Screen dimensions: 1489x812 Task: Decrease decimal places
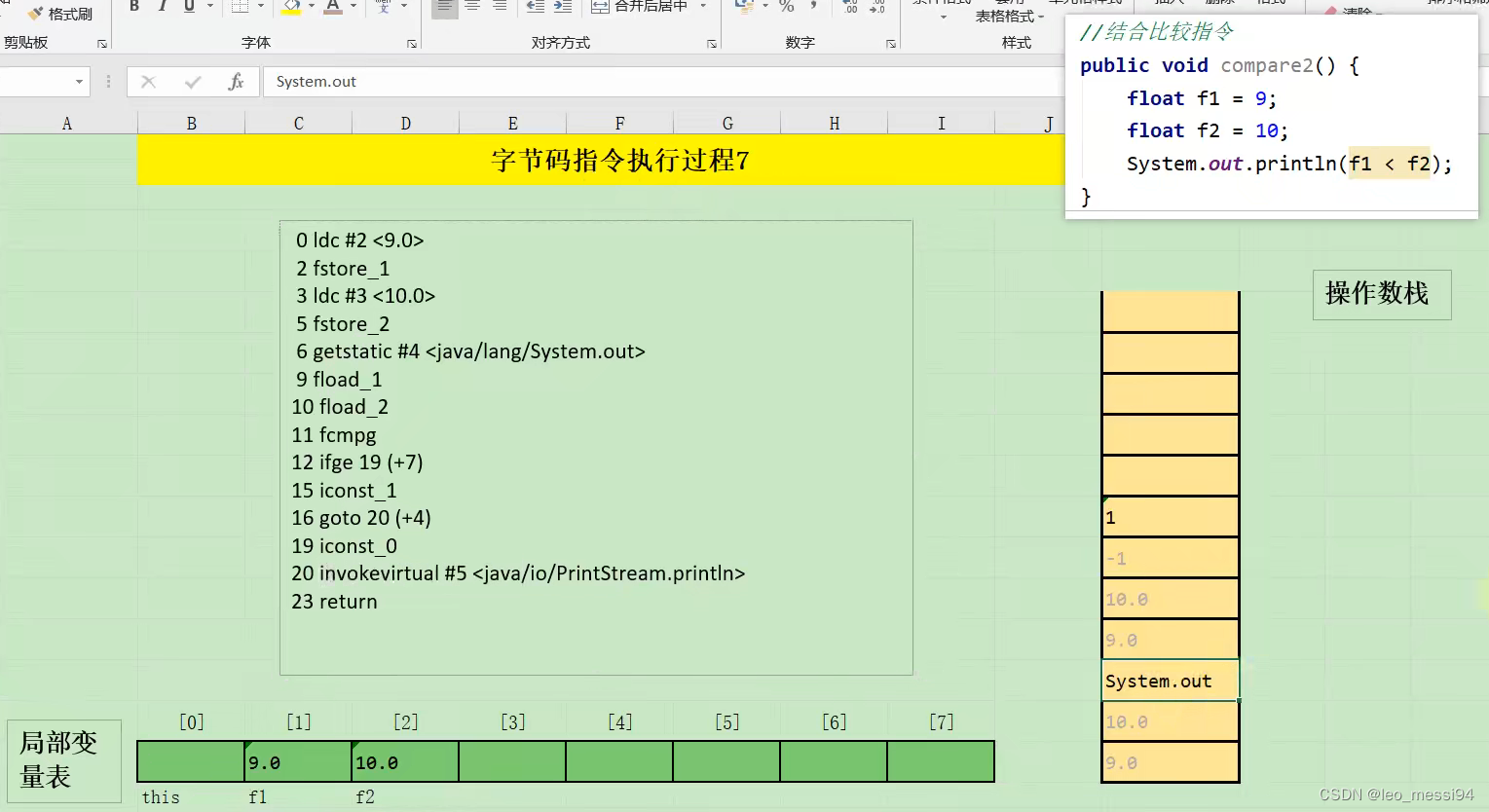(x=877, y=6)
